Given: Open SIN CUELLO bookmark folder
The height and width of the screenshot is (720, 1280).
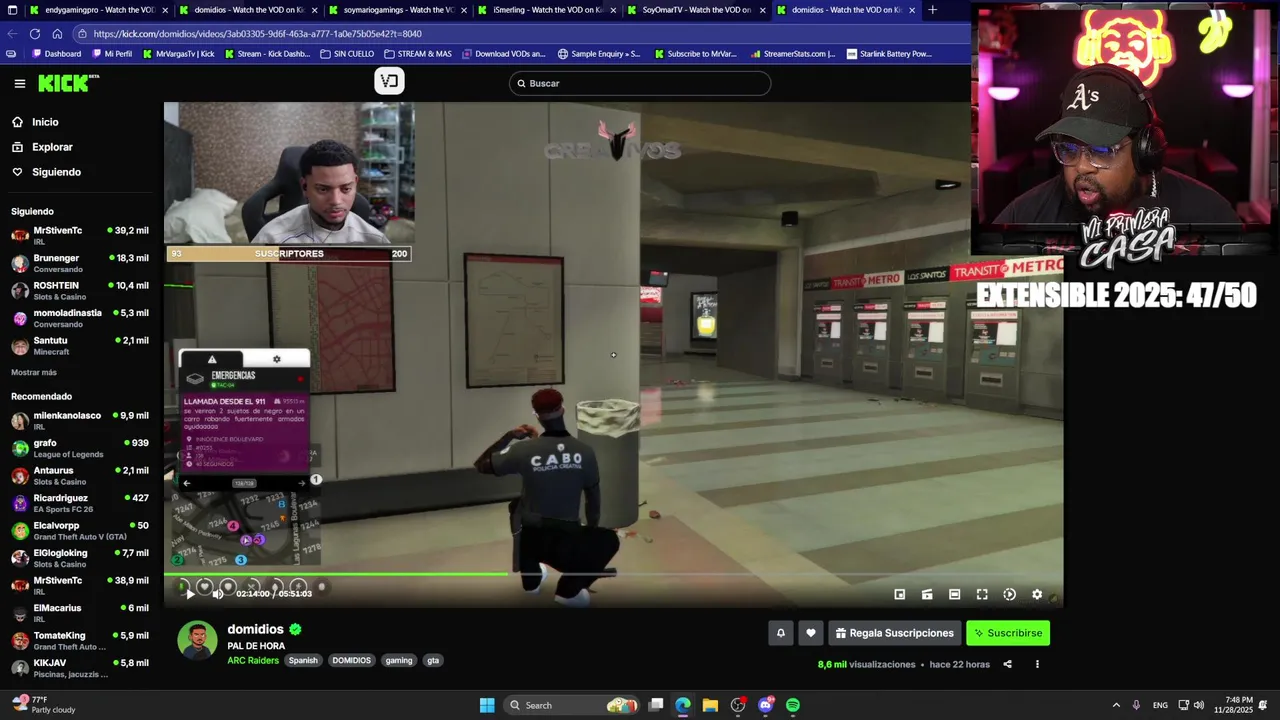Looking at the screenshot, I should pyautogui.click(x=347, y=54).
